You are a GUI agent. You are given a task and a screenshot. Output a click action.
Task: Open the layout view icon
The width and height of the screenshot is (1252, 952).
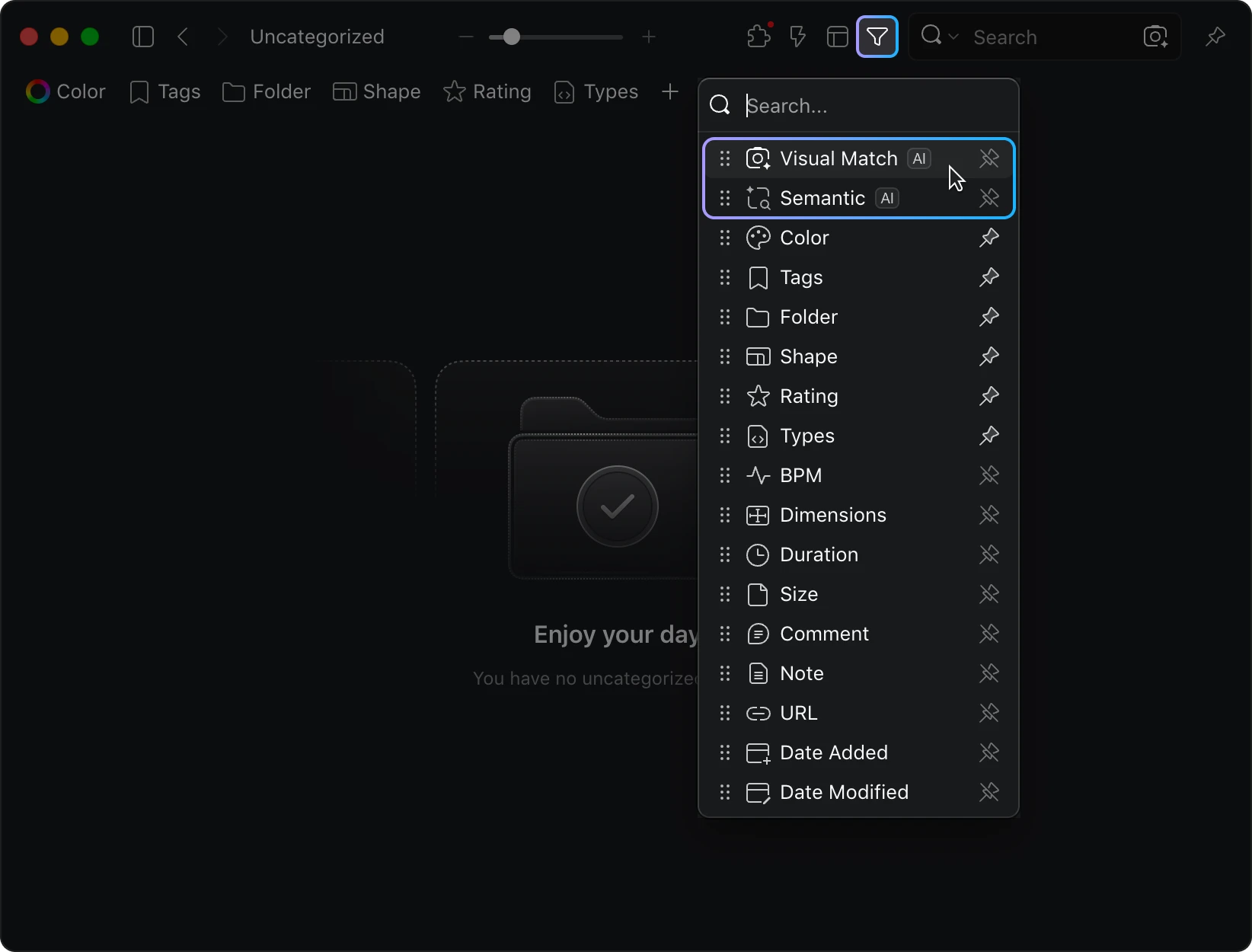837,37
